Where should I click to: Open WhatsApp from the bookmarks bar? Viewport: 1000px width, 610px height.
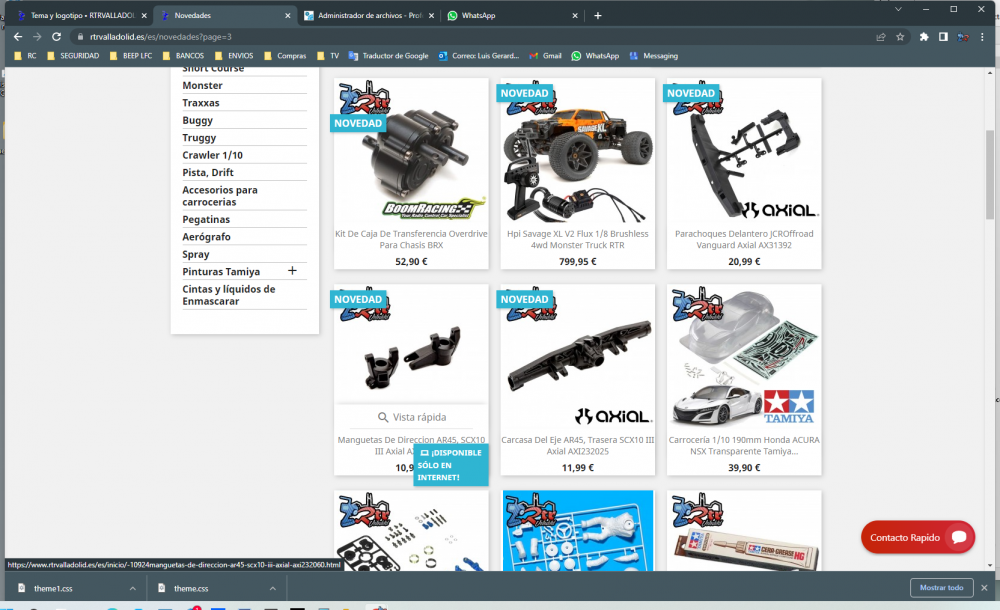(595, 55)
